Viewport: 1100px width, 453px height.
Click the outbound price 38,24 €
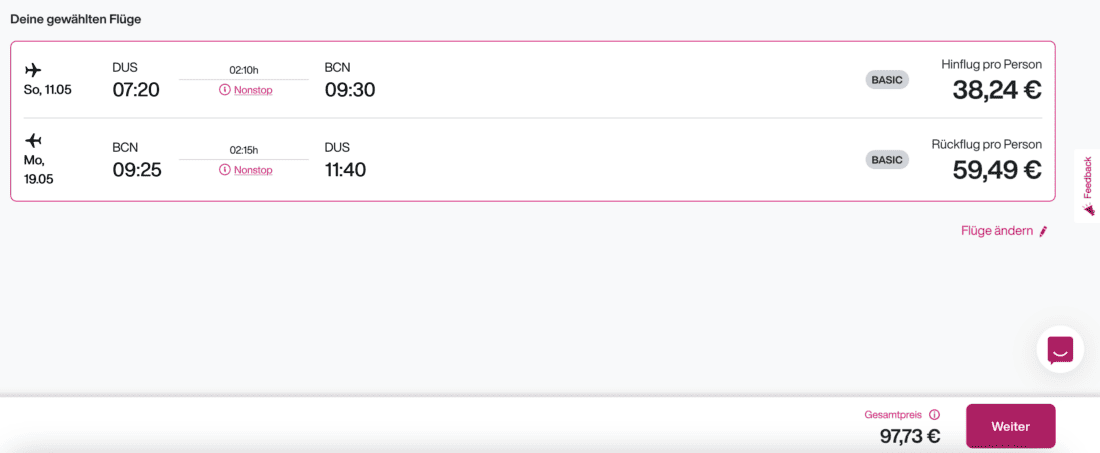tap(997, 90)
